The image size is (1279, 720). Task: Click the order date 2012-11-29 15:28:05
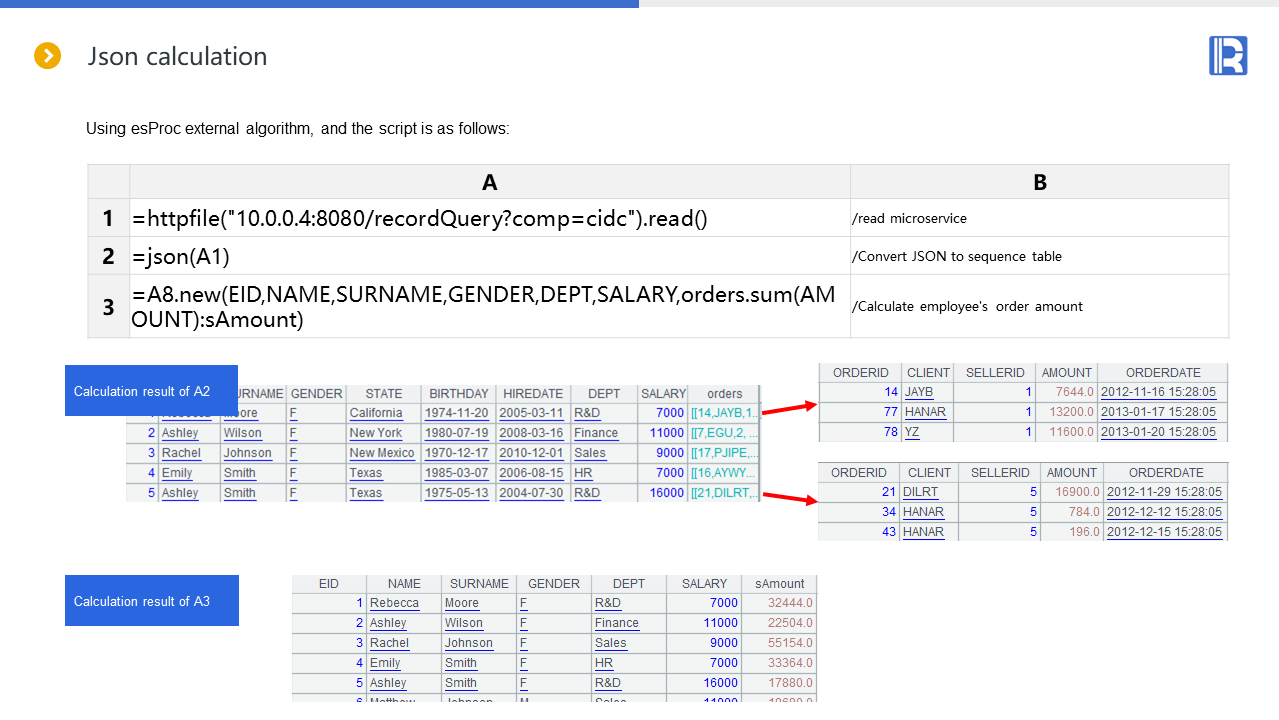pos(1164,492)
